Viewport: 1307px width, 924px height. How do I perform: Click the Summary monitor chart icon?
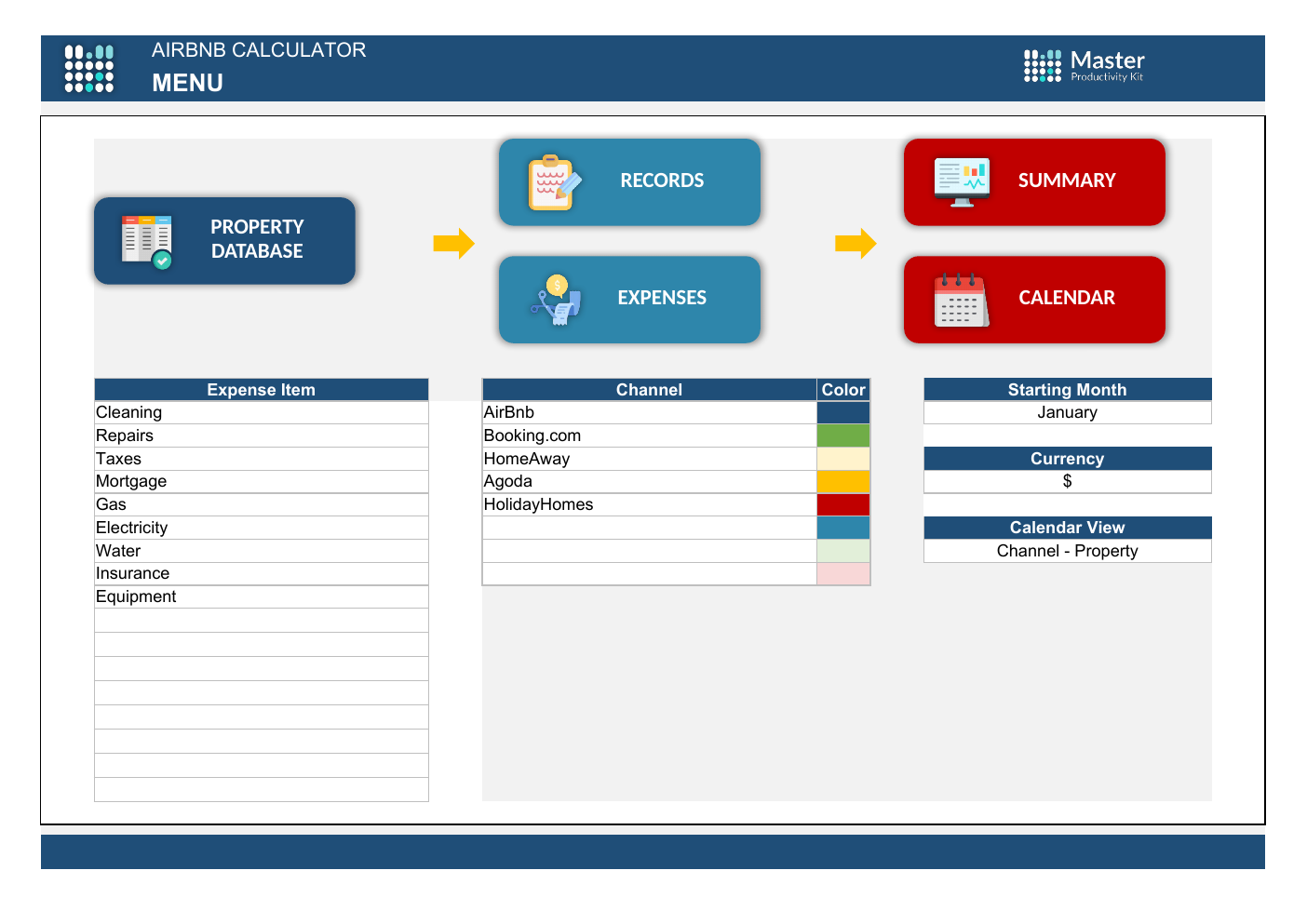[x=962, y=181]
